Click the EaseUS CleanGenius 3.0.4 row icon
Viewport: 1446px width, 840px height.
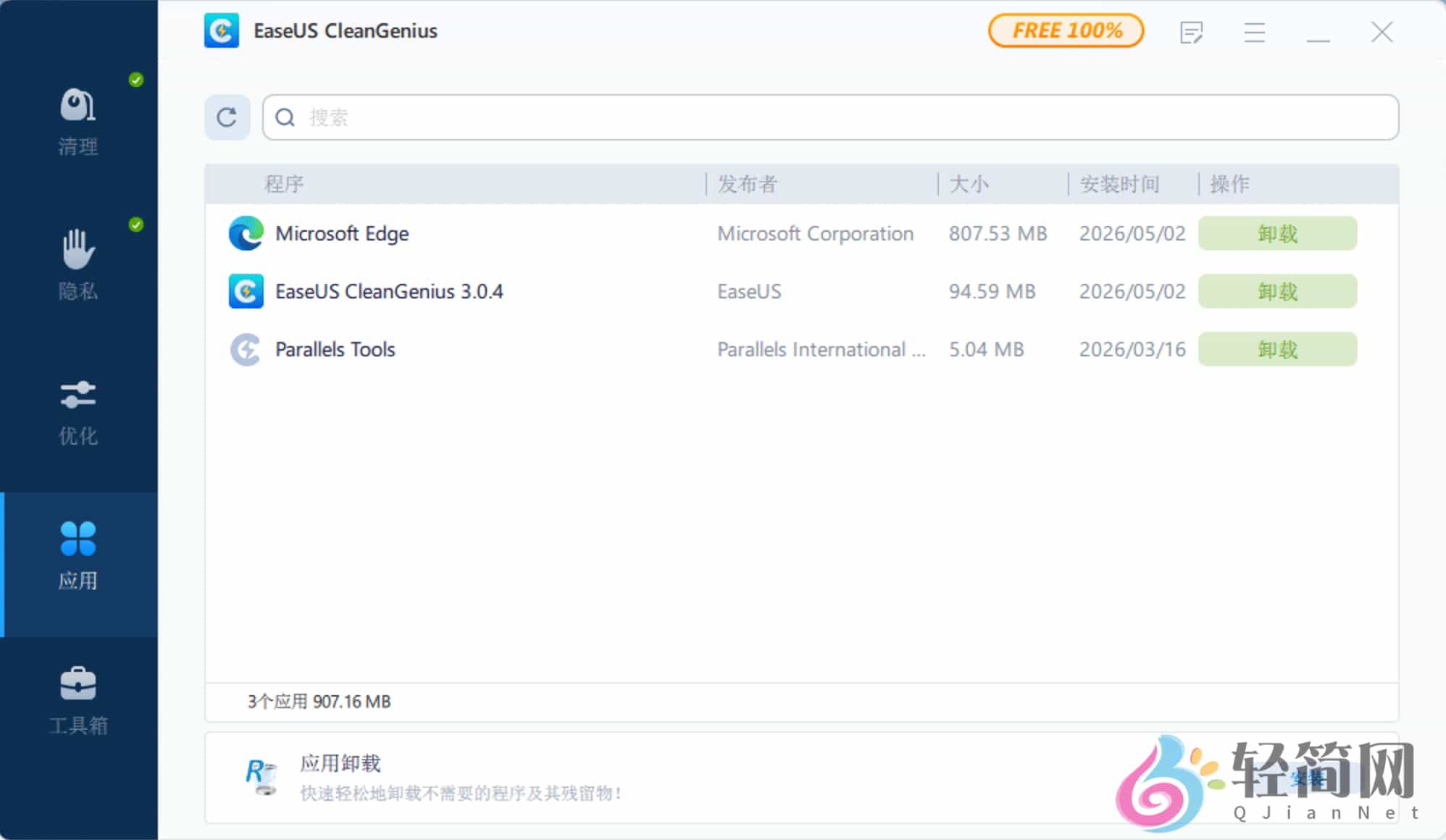point(246,291)
